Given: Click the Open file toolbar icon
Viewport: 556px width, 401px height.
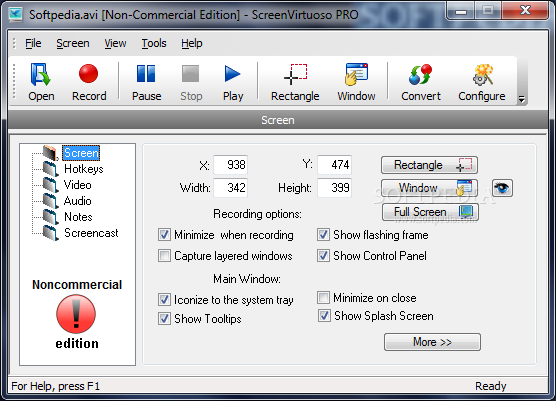Looking at the screenshot, I should 41,82.
